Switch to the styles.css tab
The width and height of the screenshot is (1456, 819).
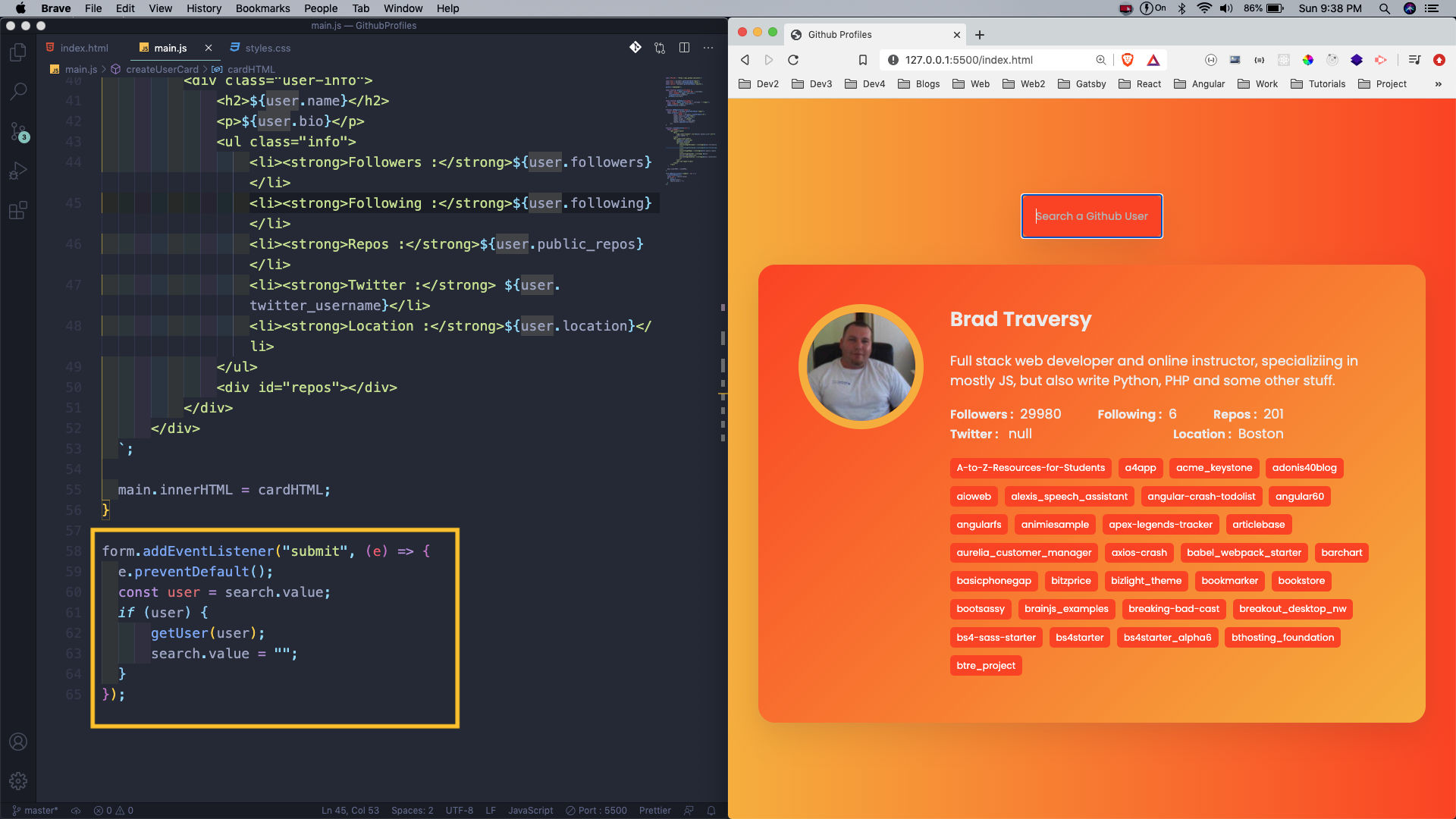pos(261,48)
